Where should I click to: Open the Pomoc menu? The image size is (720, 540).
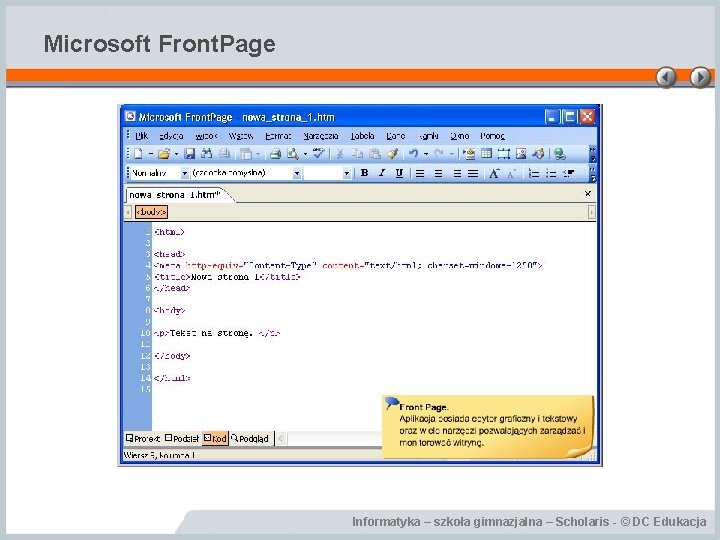[492, 136]
